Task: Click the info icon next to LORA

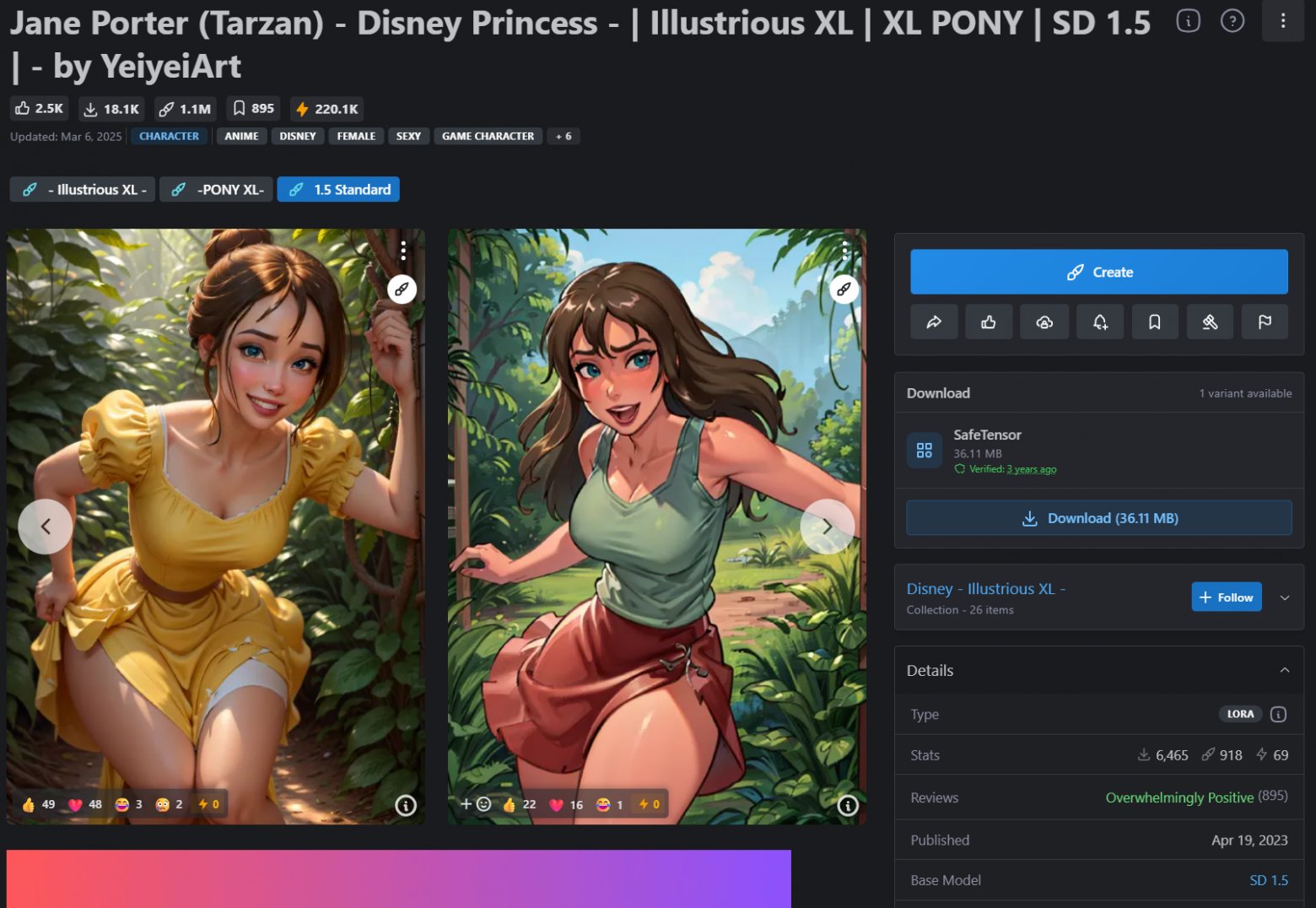Action: [1279, 715]
